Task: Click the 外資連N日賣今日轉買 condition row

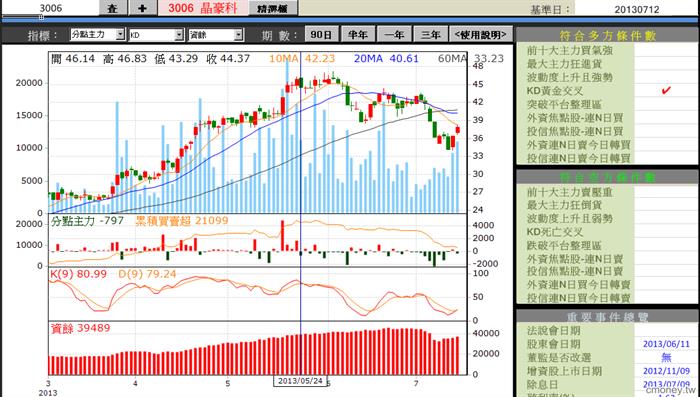Action: (x=608, y=145)
